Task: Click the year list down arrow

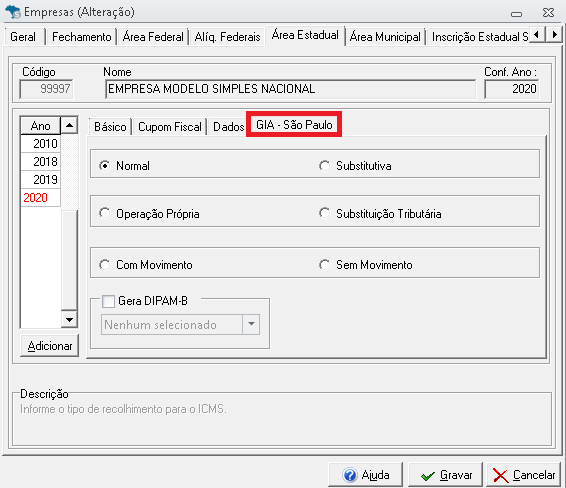Action: coord(69,319)
